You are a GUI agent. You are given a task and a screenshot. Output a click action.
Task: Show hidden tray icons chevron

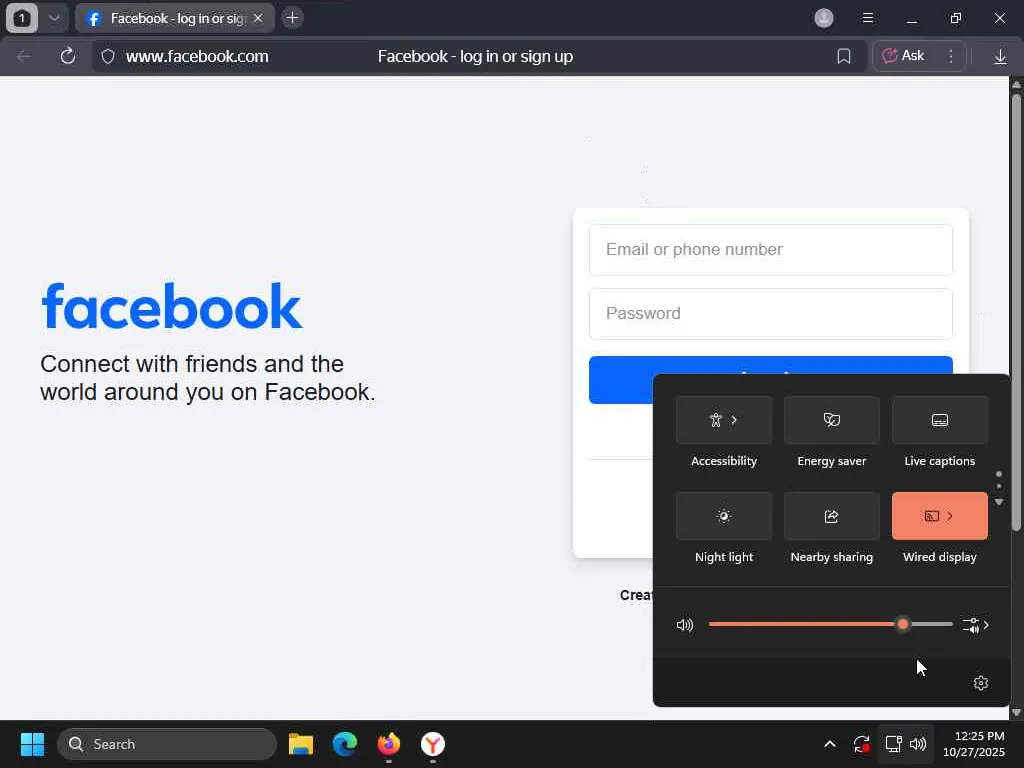click(829, 744)
